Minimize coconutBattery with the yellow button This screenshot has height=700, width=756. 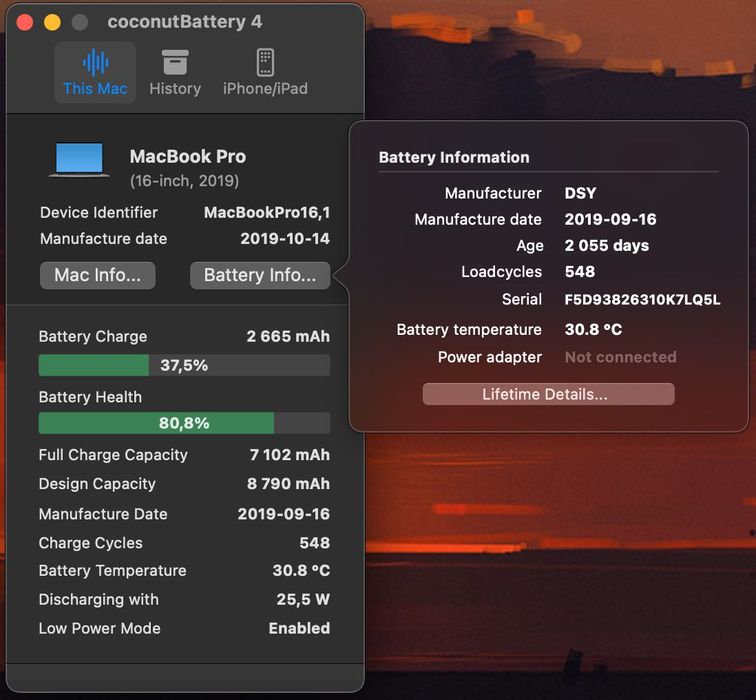pyautogui.click(x=52, y=22)
